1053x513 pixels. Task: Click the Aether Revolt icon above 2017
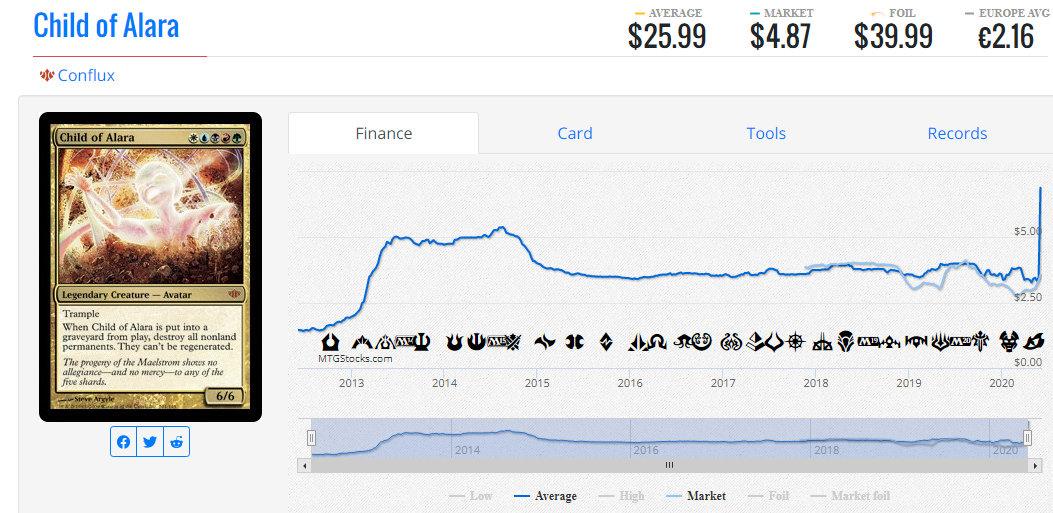[731, 342]
